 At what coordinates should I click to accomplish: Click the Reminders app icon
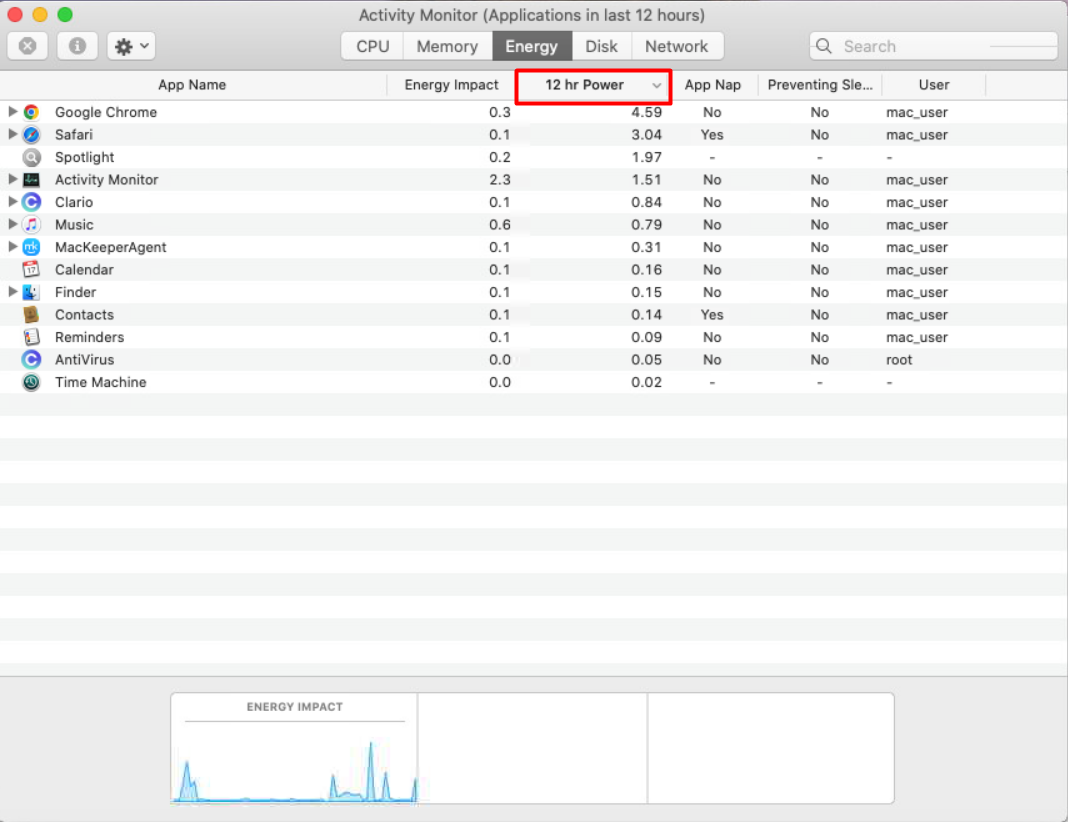pyautogui.click(x=31, y=337)
